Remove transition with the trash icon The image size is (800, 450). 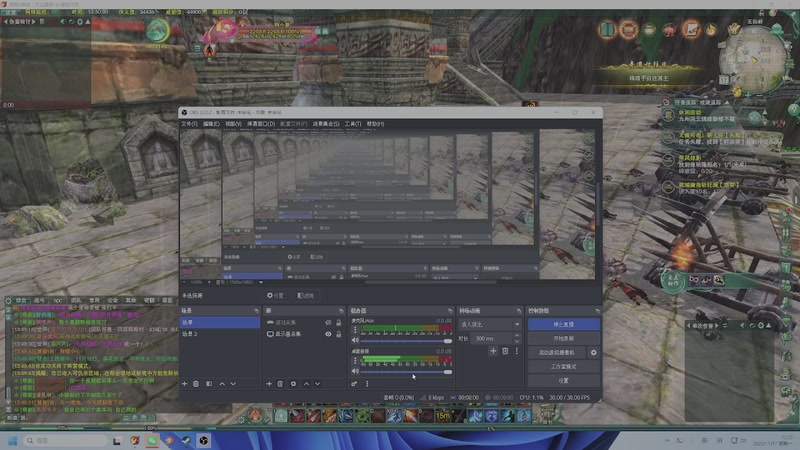pos(505,351)
